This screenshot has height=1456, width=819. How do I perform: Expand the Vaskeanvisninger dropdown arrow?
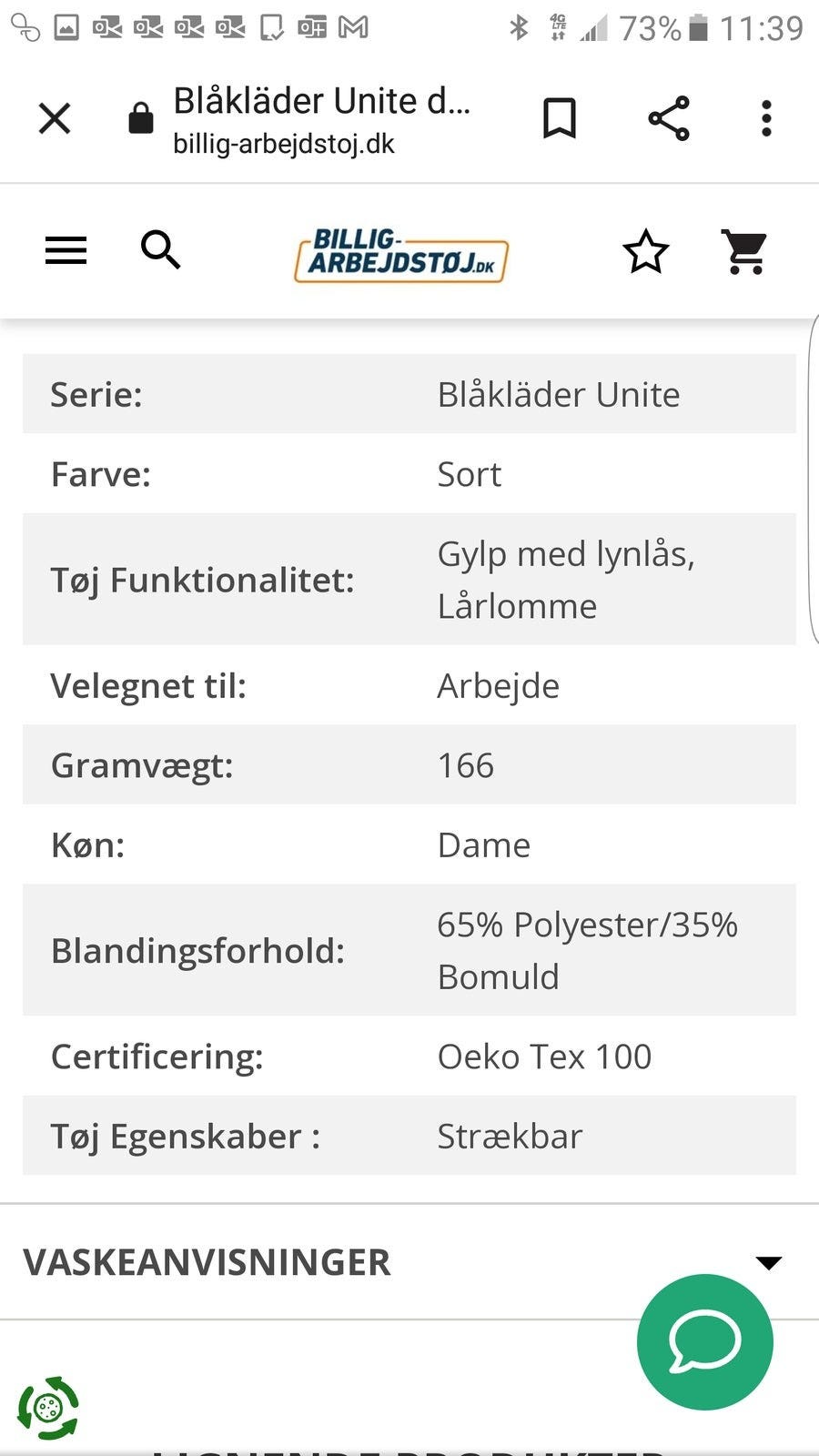tap(769, 1262)
